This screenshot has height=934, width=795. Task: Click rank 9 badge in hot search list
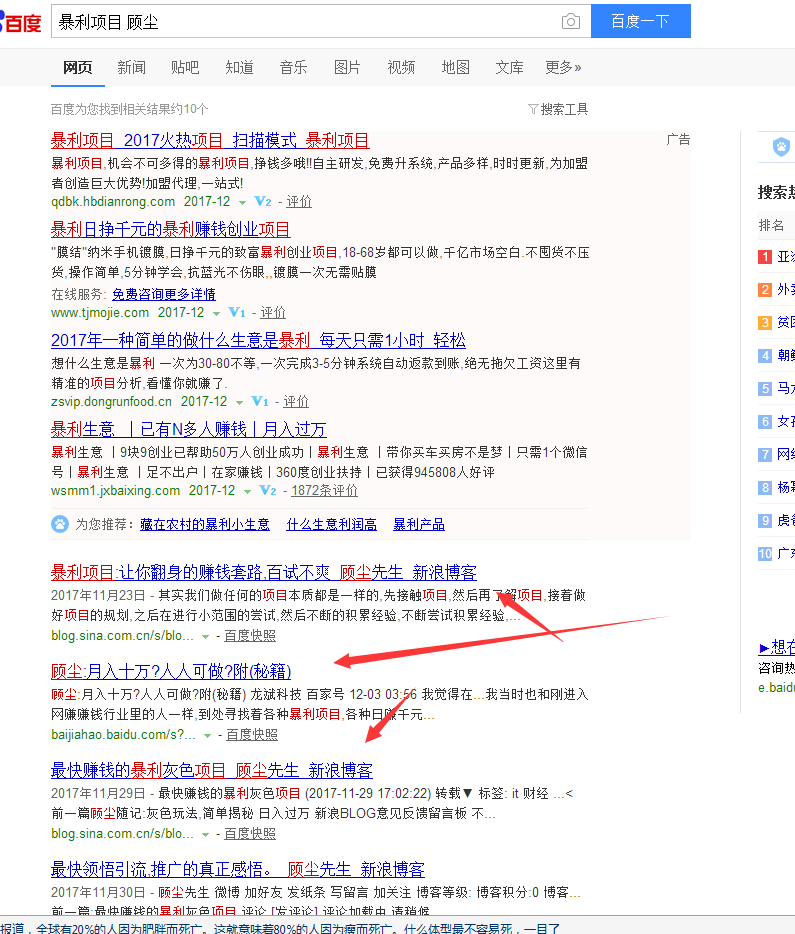pos(765,521)
